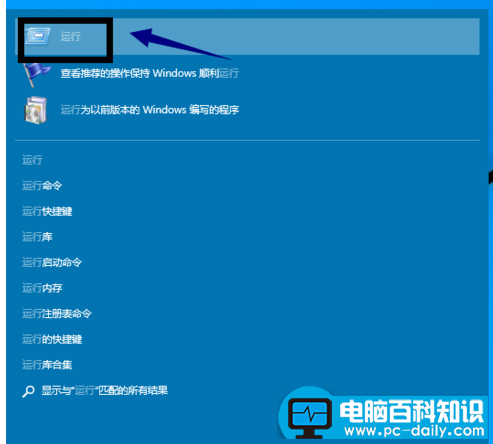The width and height of the screenshot is (493, 444).
Task: Click the program compatibility disc icon
Action: click(35, 110)
